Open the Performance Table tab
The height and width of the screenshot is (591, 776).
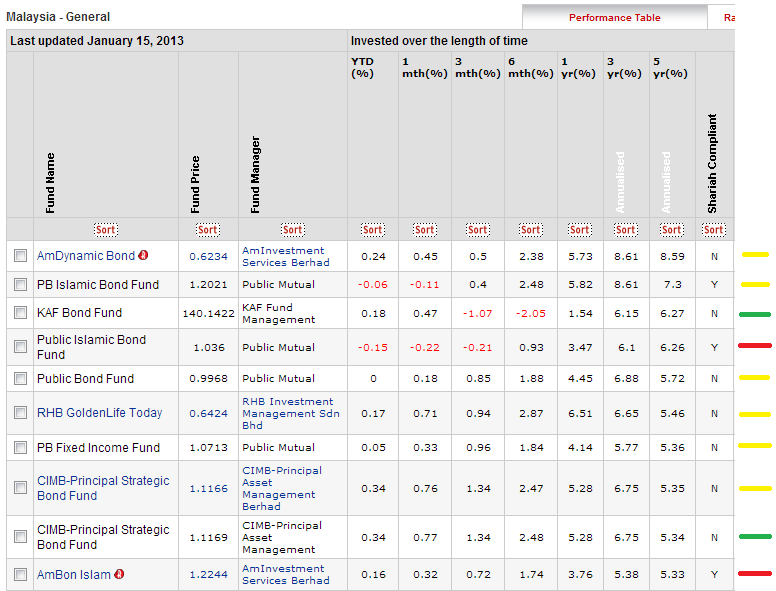[615, 18]
